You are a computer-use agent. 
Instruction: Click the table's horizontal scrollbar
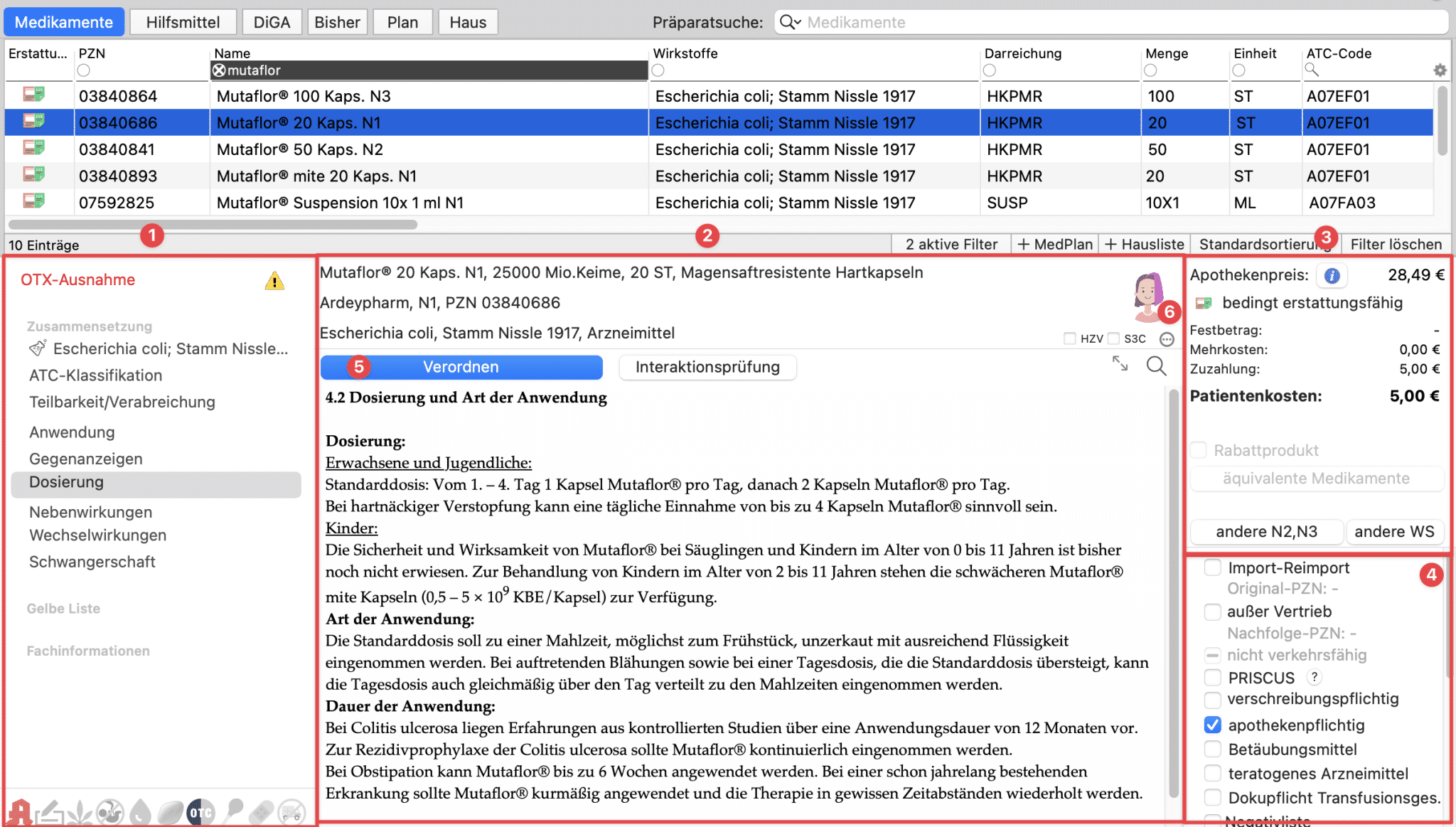pyautogui.click(x=212, y=225)
